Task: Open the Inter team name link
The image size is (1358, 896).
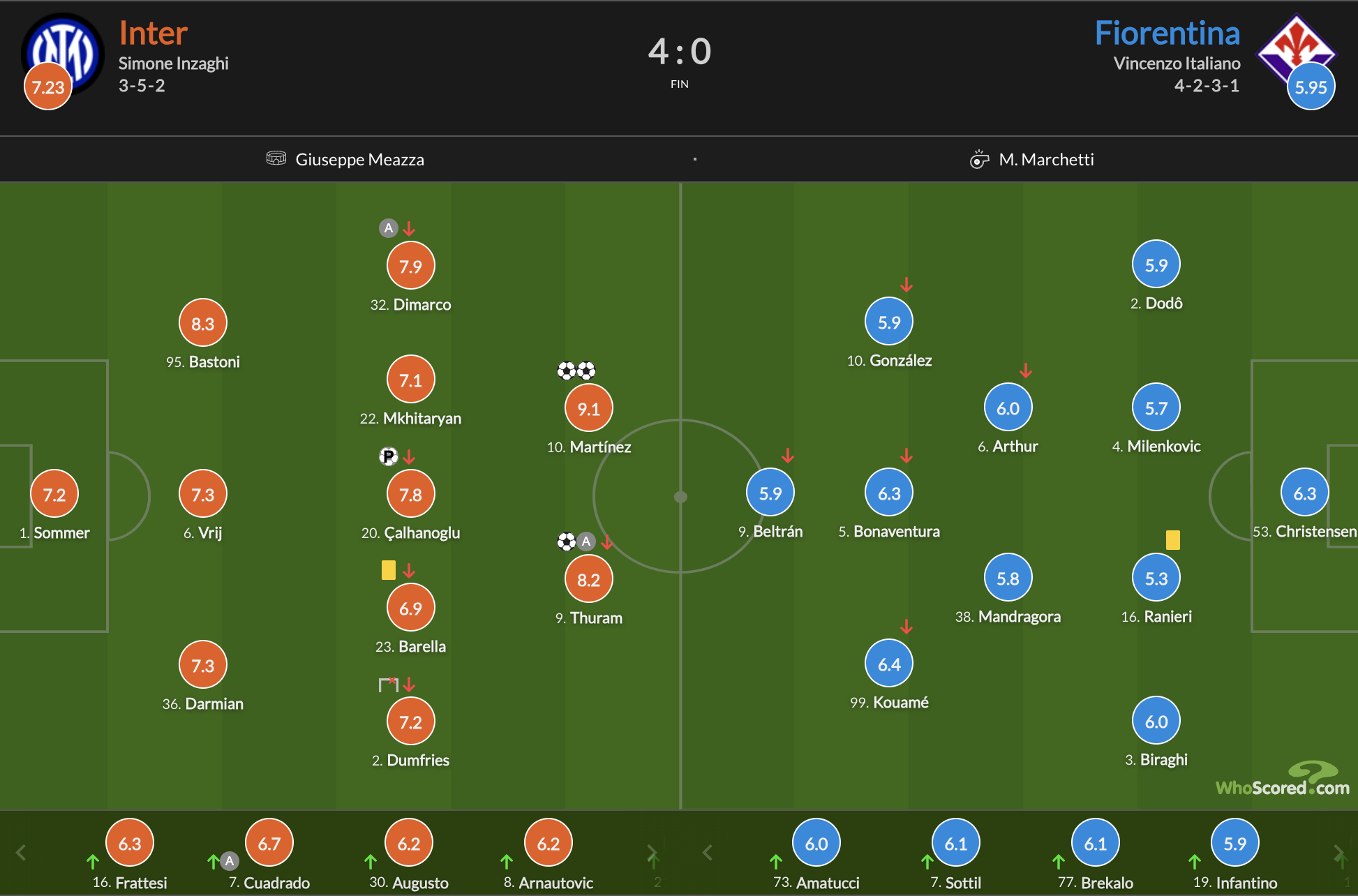Action: (154, 33)
